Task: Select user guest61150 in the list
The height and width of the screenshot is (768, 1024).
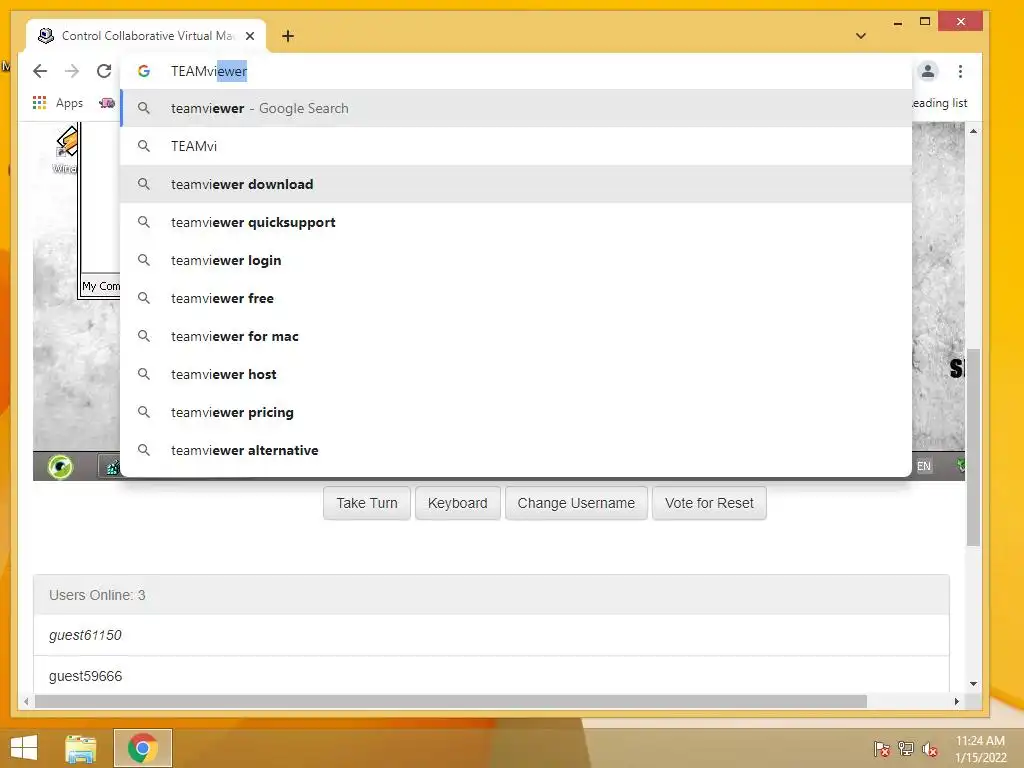Action: [x=491, y=635]
